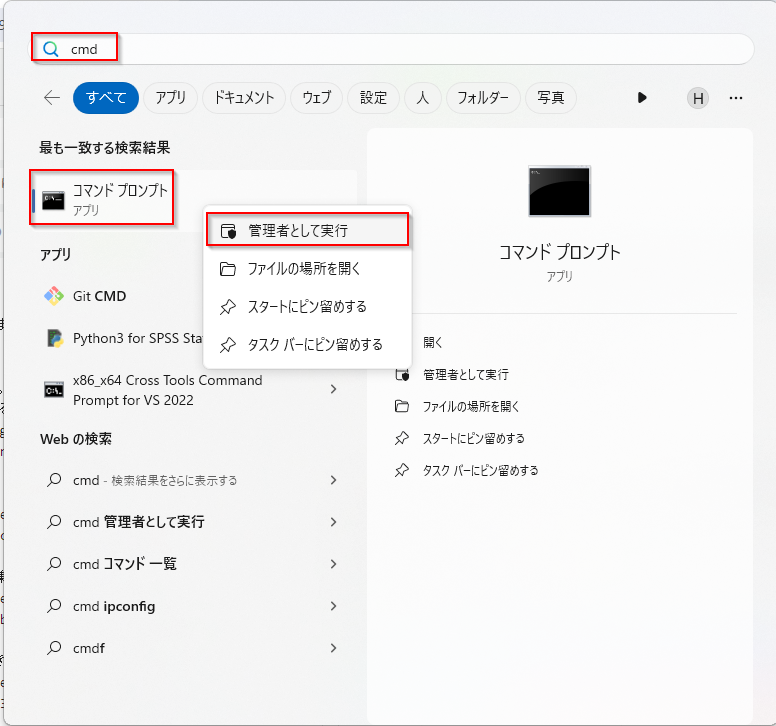Screen dimensions: 776x726
Task: Switch to the 設定 filter tab
Action: click(x=374, y=98)
